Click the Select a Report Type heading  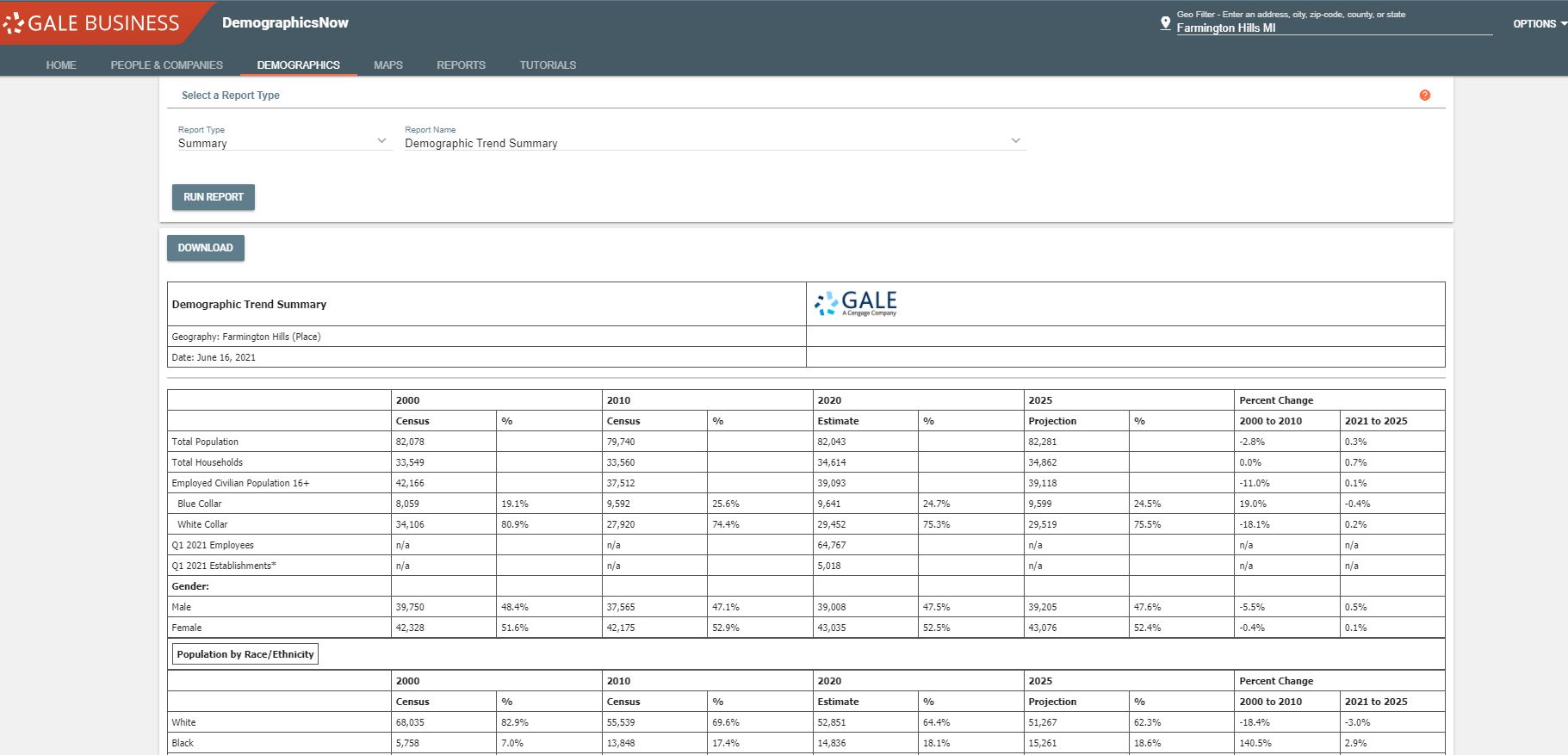231,96
